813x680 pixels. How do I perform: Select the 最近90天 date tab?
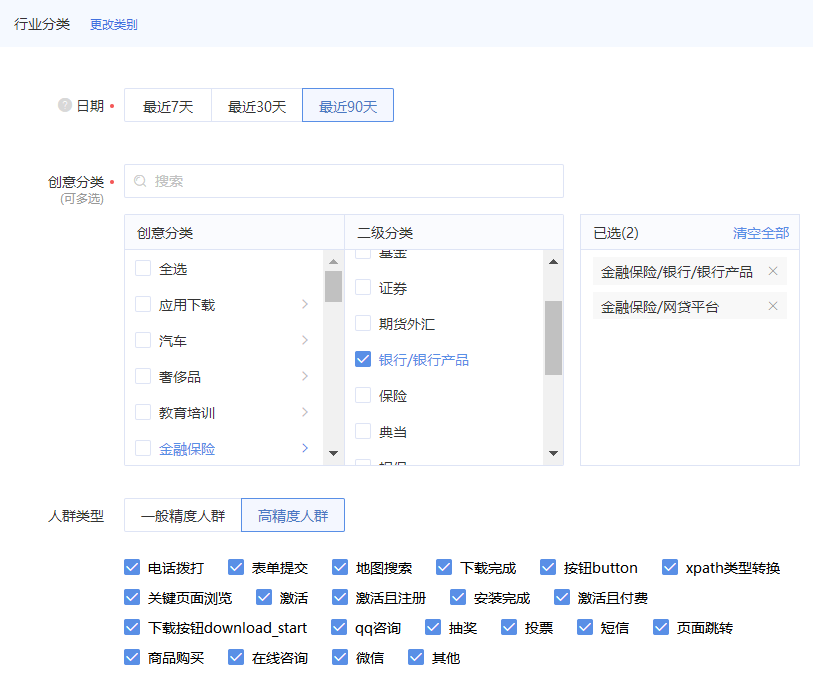[x=348, y=105]
